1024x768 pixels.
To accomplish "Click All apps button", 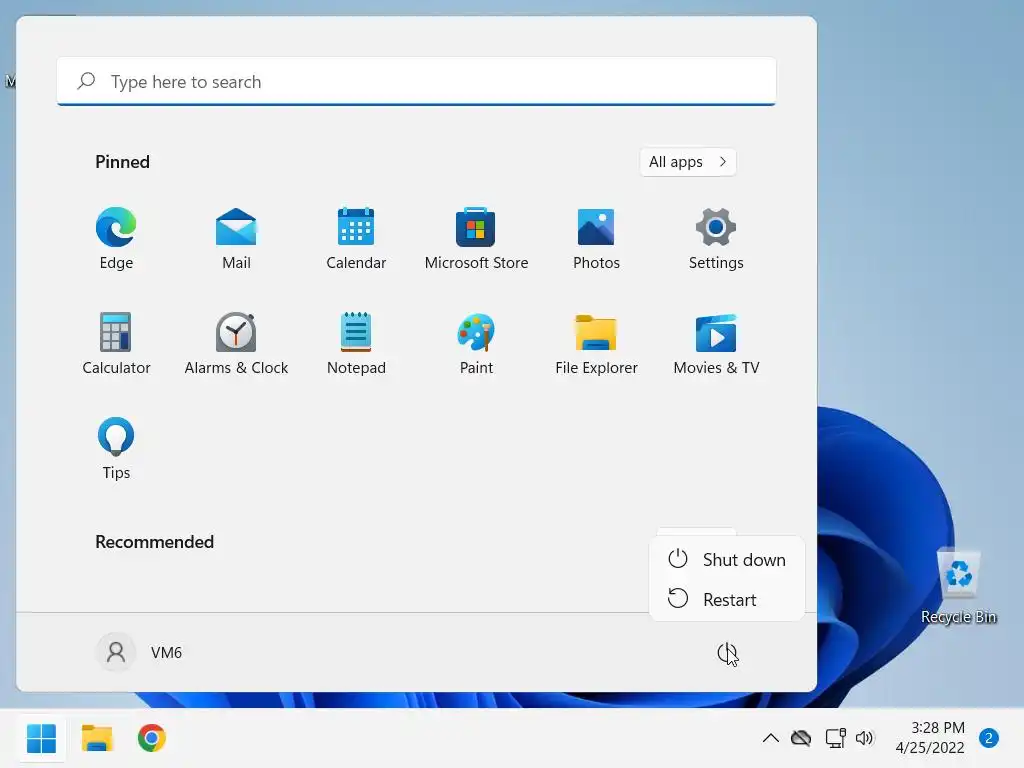I will [x=688, y=162].
